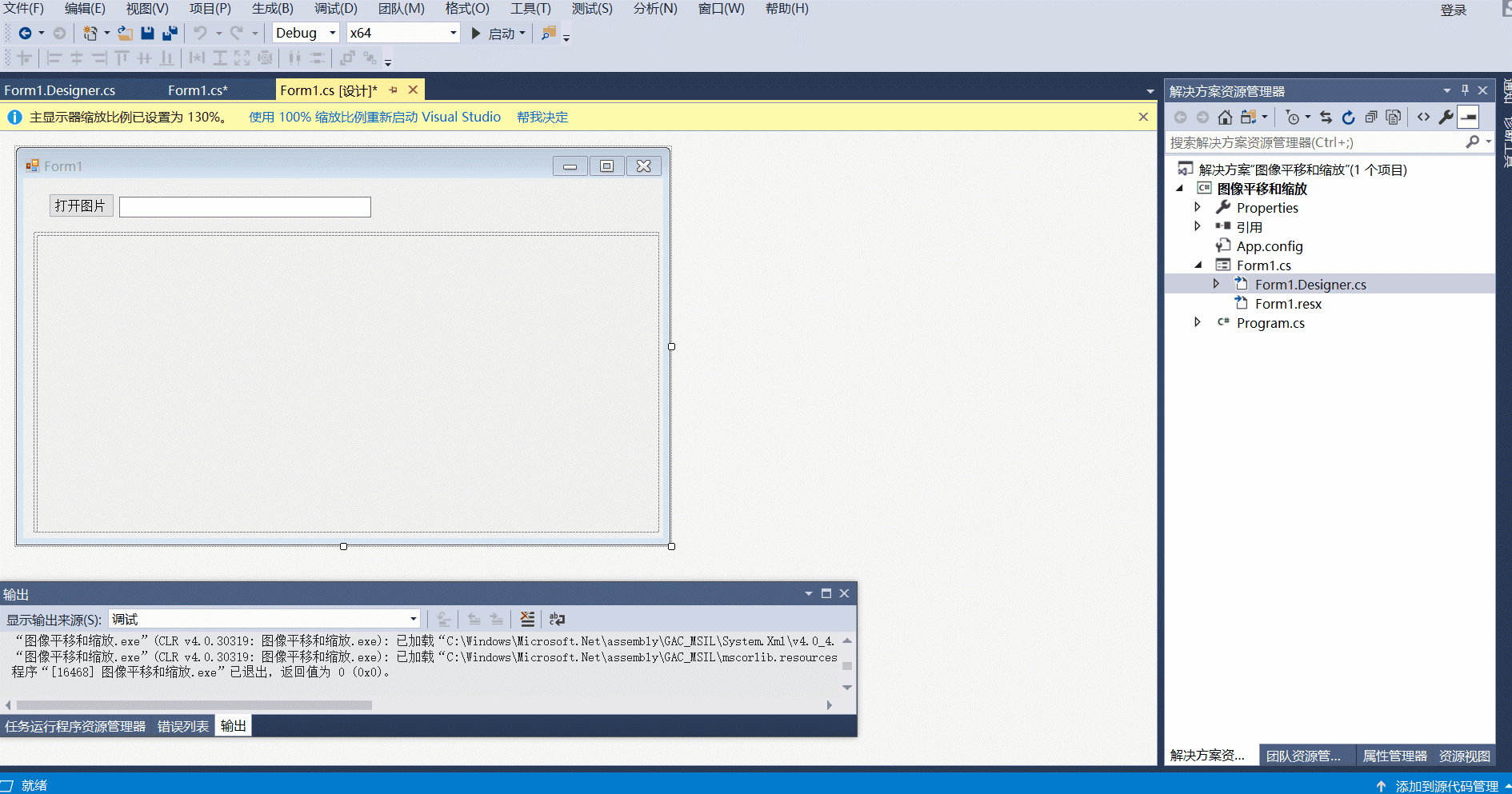
Task: Click the Solution Explorer search magnifier icon
Action: [1473, 142]
